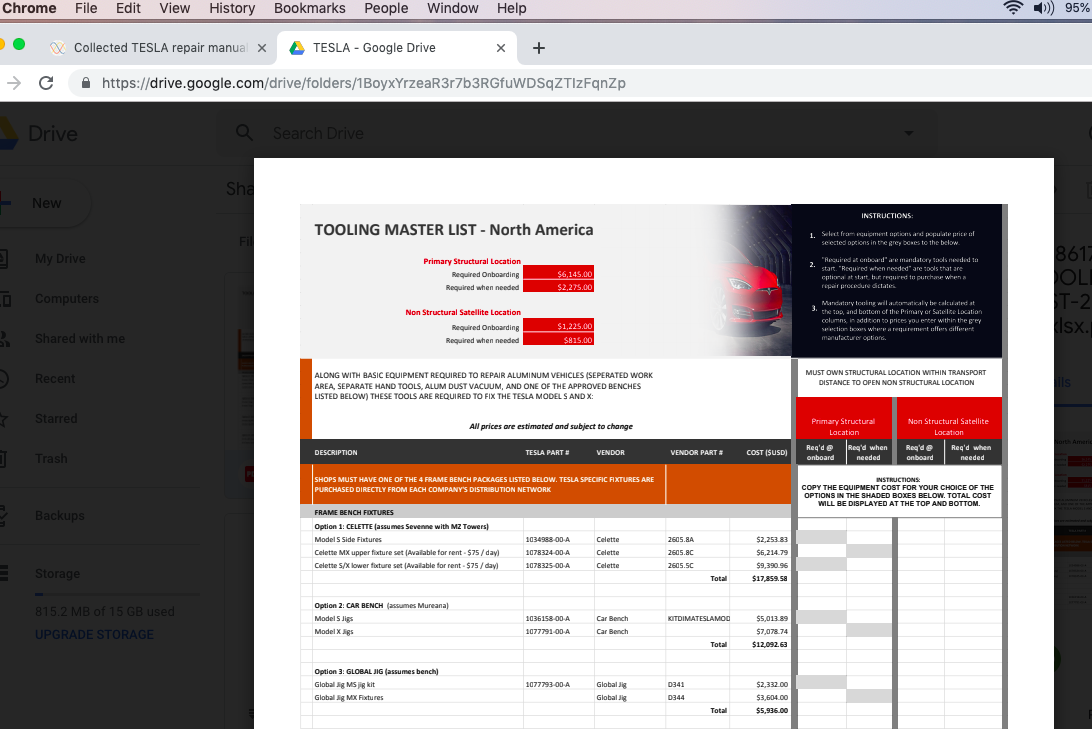Close the TESLA - Google Drive tab
The width and height of the screenshot is (1092, 729).
coord(501,48)
